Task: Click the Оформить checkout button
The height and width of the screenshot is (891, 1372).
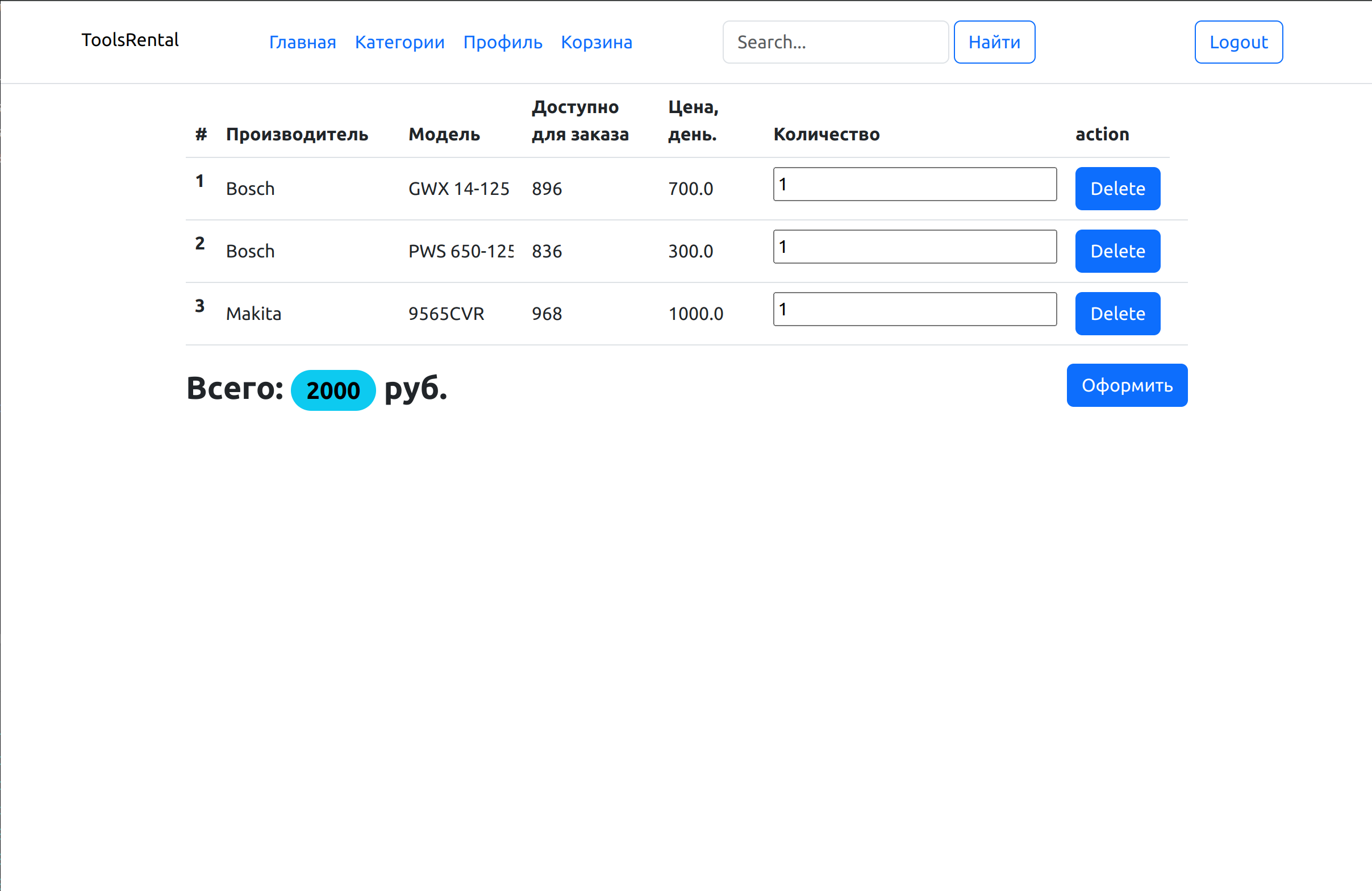Action: tap(1126, 385)
